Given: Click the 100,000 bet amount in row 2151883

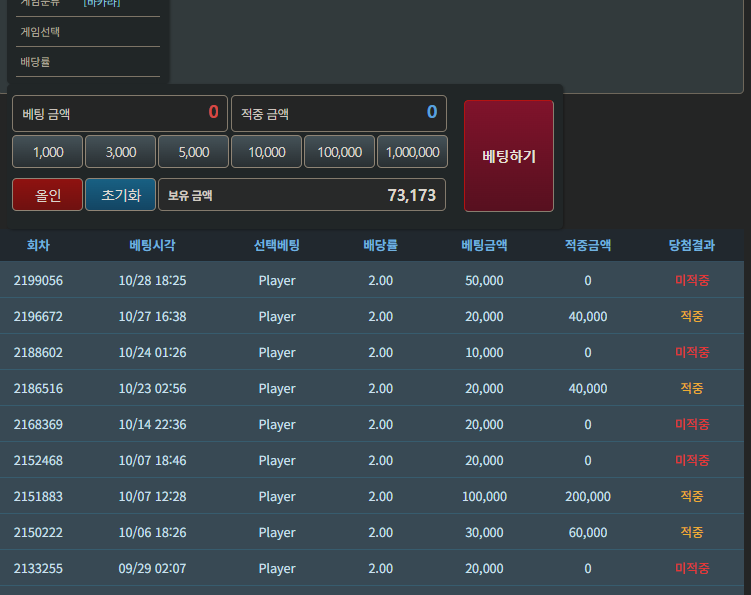Looking at the screenshot, I should coord(484,496).
